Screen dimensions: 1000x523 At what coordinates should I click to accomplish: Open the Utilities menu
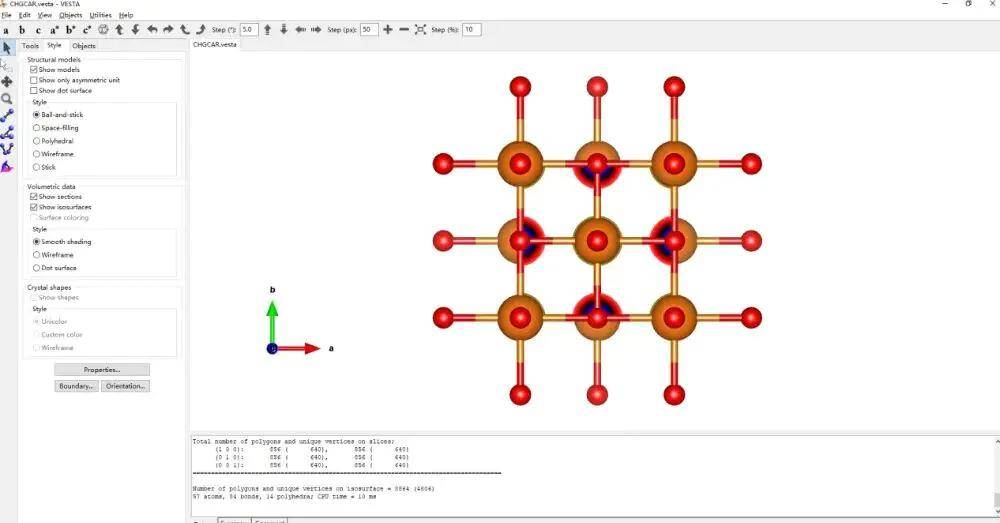click(100, 15)
